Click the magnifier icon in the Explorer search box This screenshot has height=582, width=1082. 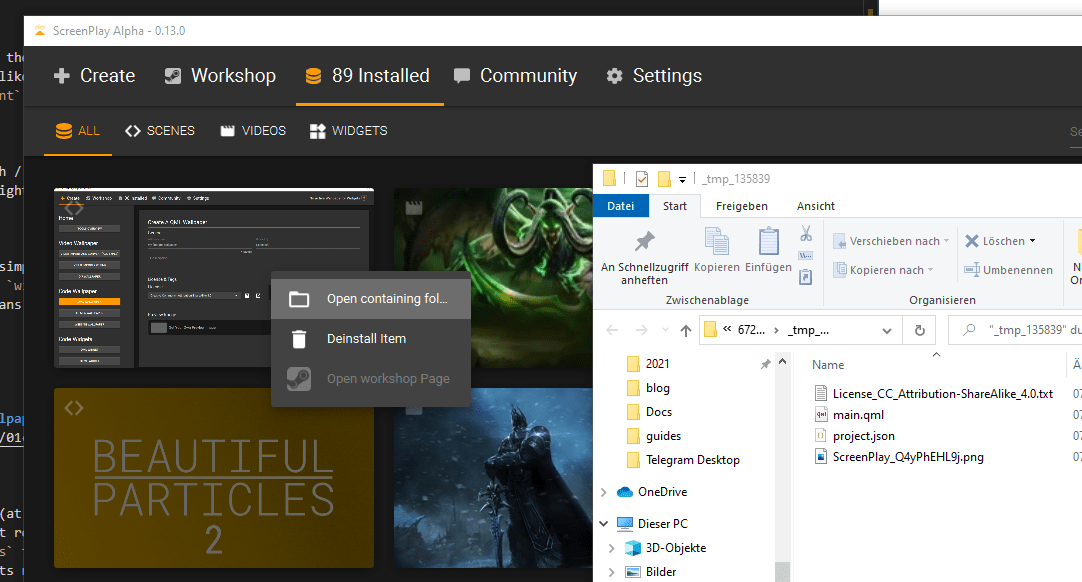pos(970,330)
